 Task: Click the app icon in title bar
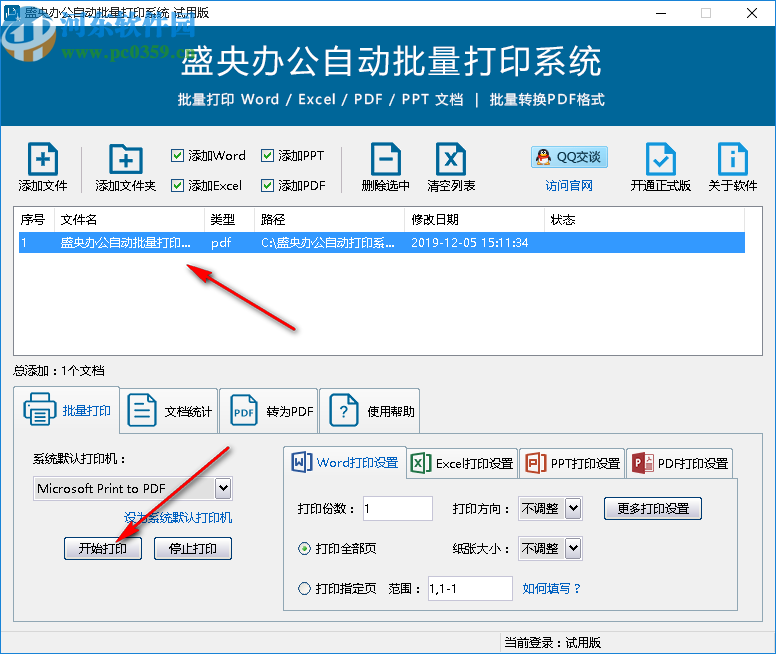click(x=12, y=12)
